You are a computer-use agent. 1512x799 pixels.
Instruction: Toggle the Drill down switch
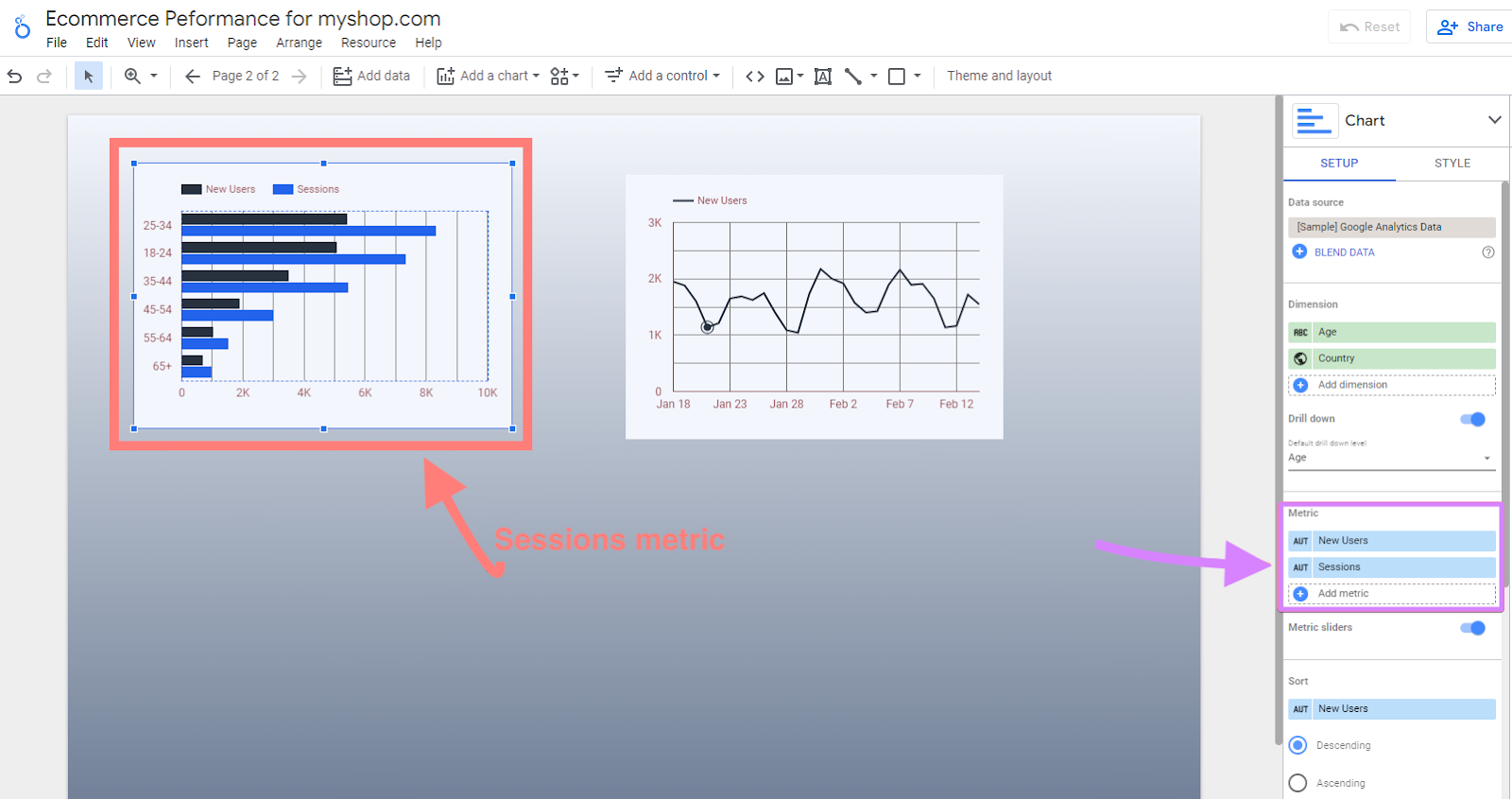coord(1472,419)
